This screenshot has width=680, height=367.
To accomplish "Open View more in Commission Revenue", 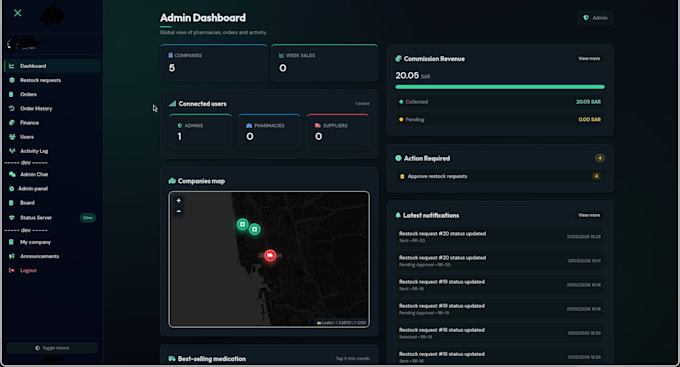I will tap(589, 59).
